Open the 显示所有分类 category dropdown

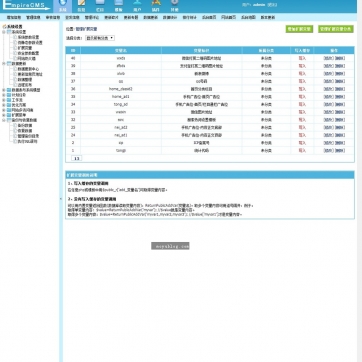point(100,38)
